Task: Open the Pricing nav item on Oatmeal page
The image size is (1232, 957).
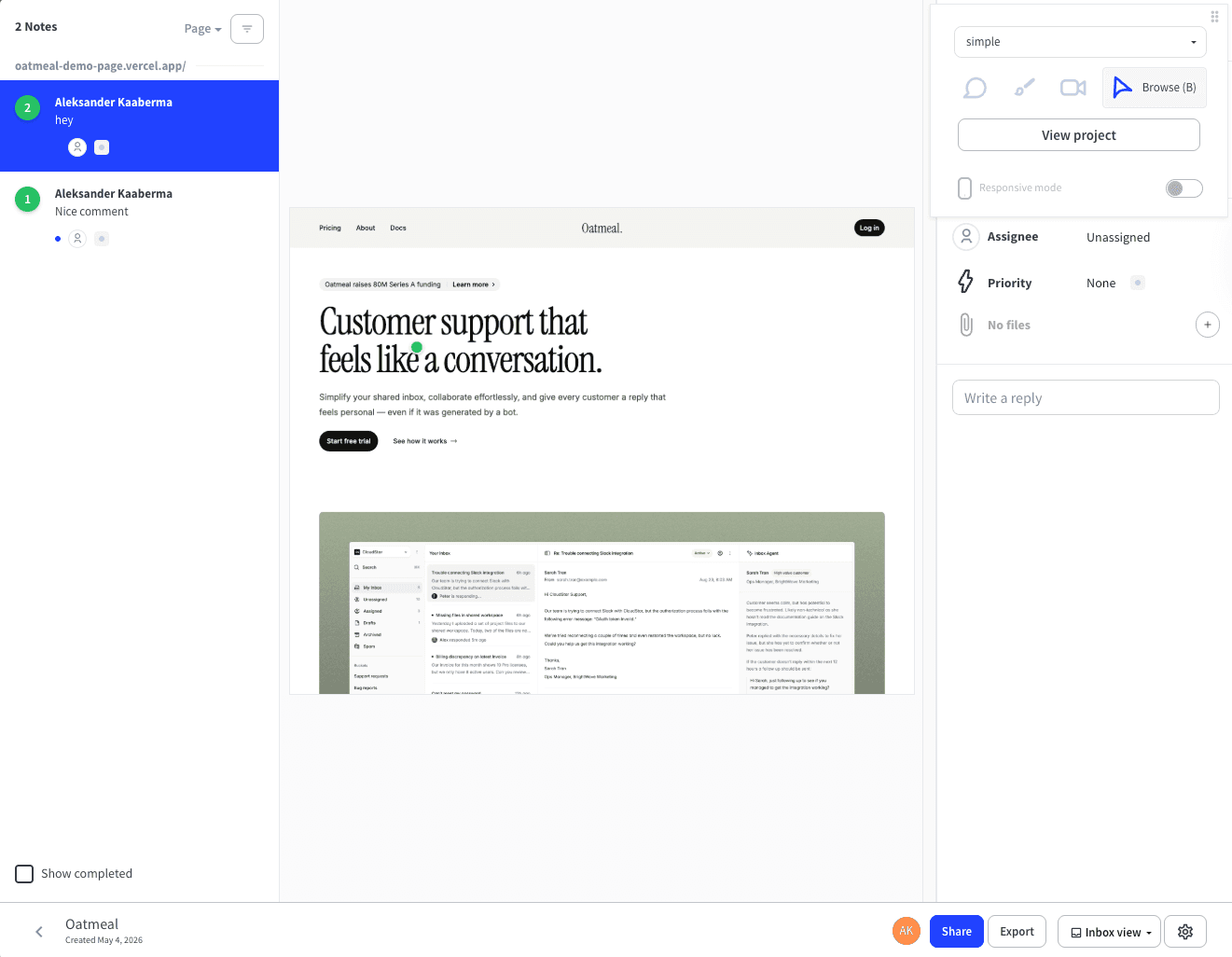Action: [x=330, y=228]
